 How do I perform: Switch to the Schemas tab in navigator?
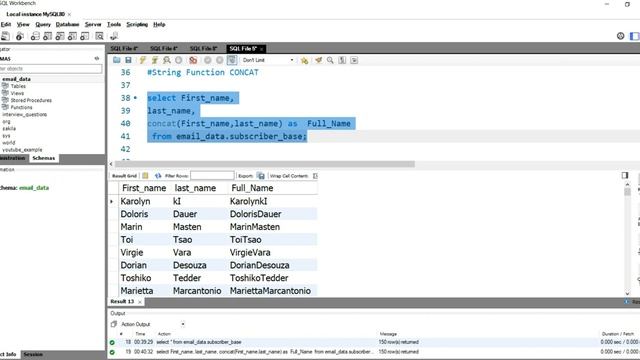[x=44, y=158]
